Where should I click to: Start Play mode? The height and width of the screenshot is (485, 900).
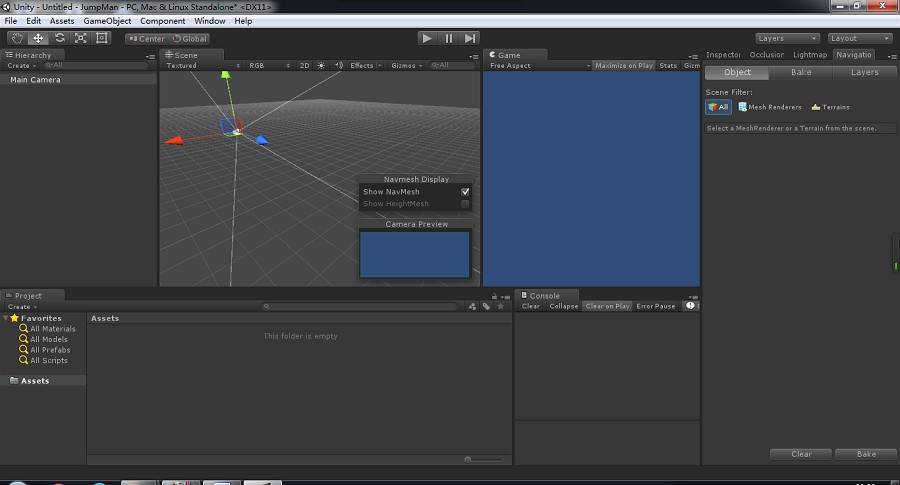(426, 38)
